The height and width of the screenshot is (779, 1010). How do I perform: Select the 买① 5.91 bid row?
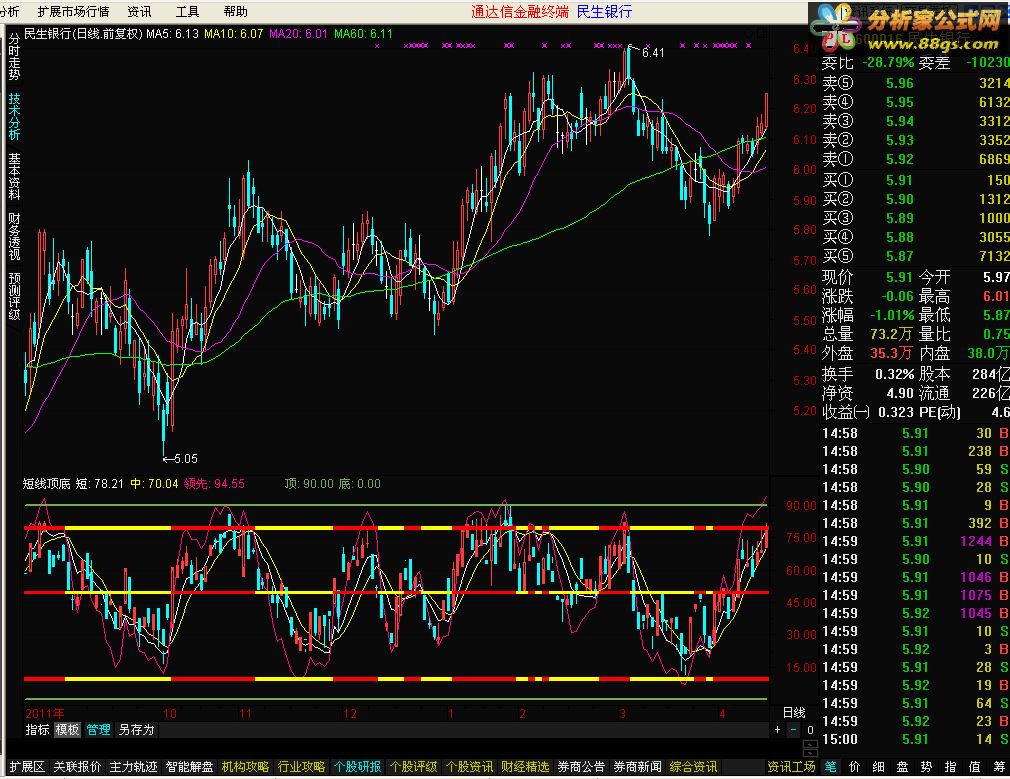(x=915, y=180)
